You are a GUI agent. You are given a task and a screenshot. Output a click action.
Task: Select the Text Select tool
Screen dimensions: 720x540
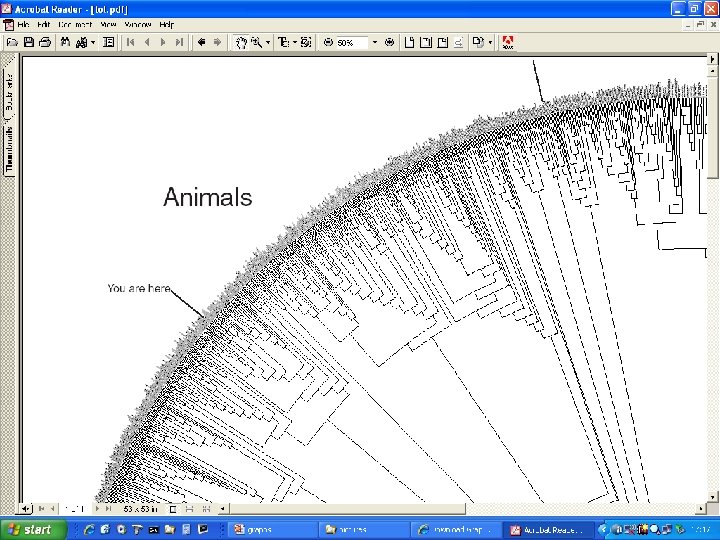point(284,42)
